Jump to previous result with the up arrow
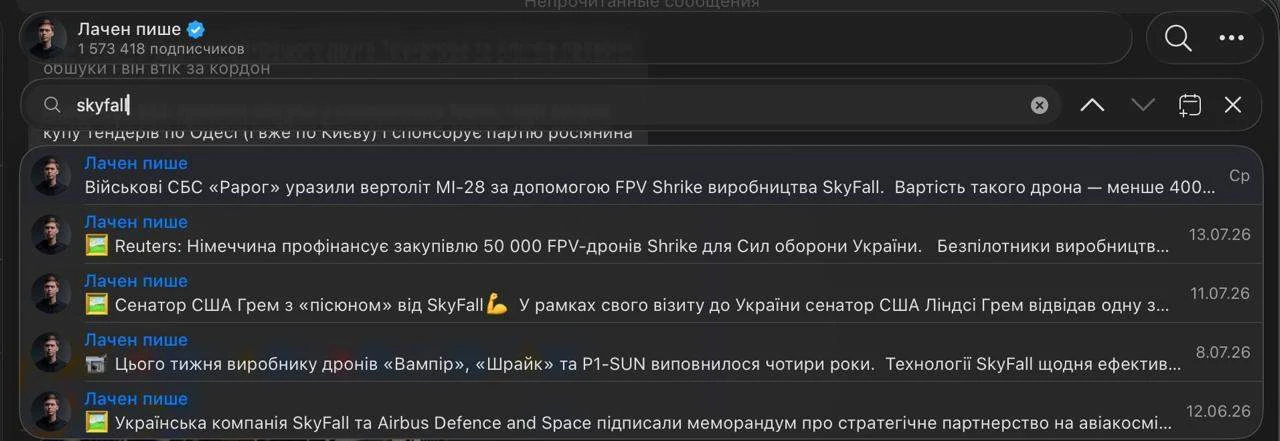 [x=1092, y=105]
